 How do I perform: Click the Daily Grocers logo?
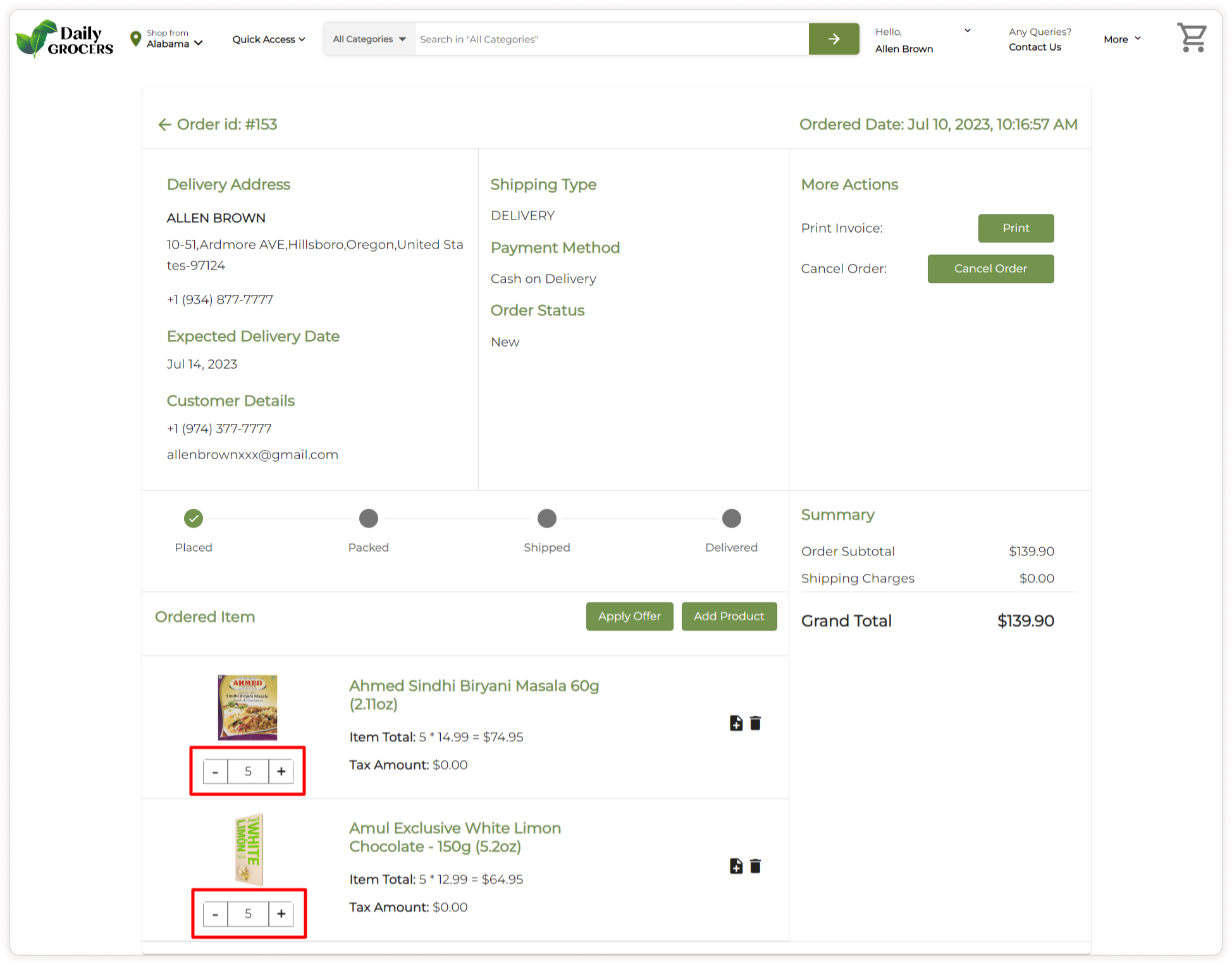[65, 39]
